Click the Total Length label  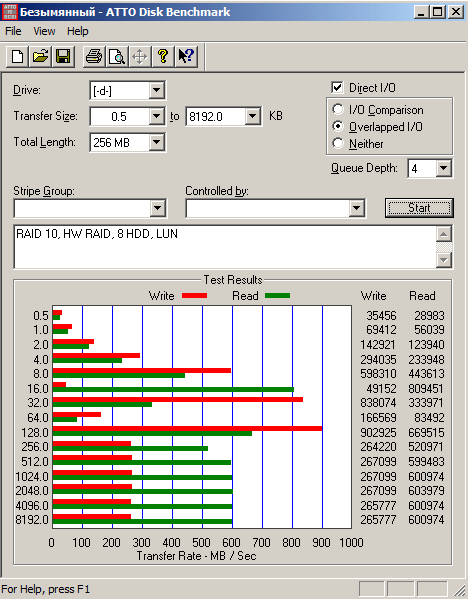point(45,142)
